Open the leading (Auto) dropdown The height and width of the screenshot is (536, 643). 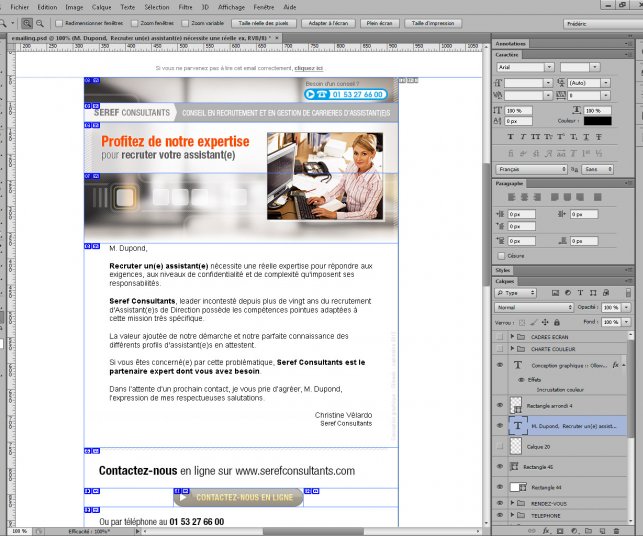[606, 83]
